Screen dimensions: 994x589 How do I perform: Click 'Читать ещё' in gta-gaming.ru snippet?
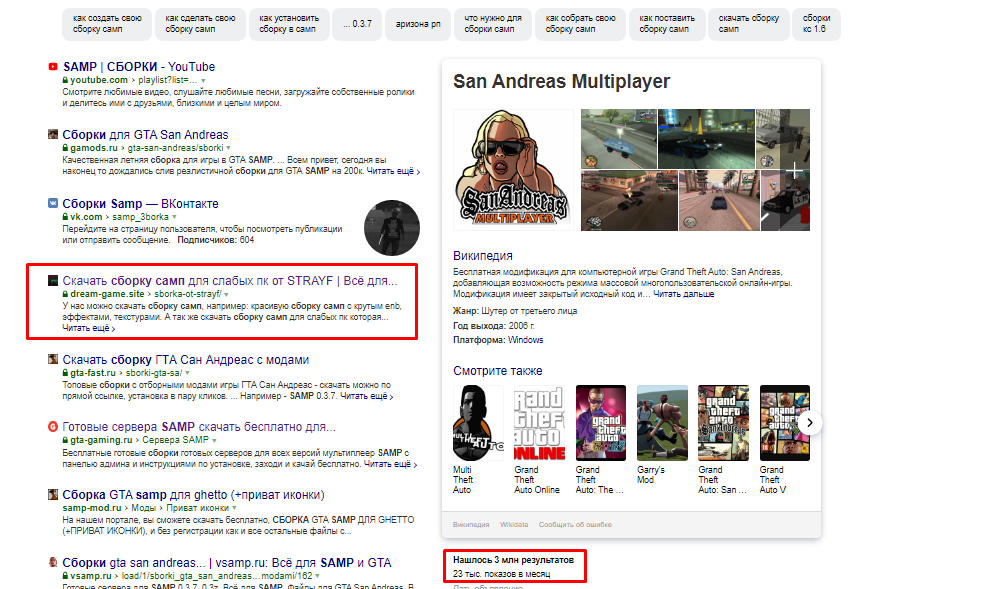pos(390,464)
